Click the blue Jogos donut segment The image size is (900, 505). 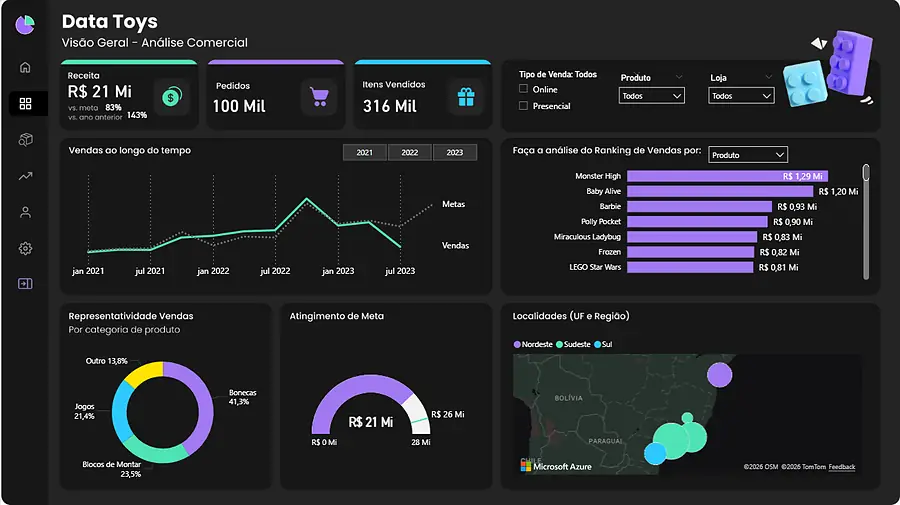[119, 409]
